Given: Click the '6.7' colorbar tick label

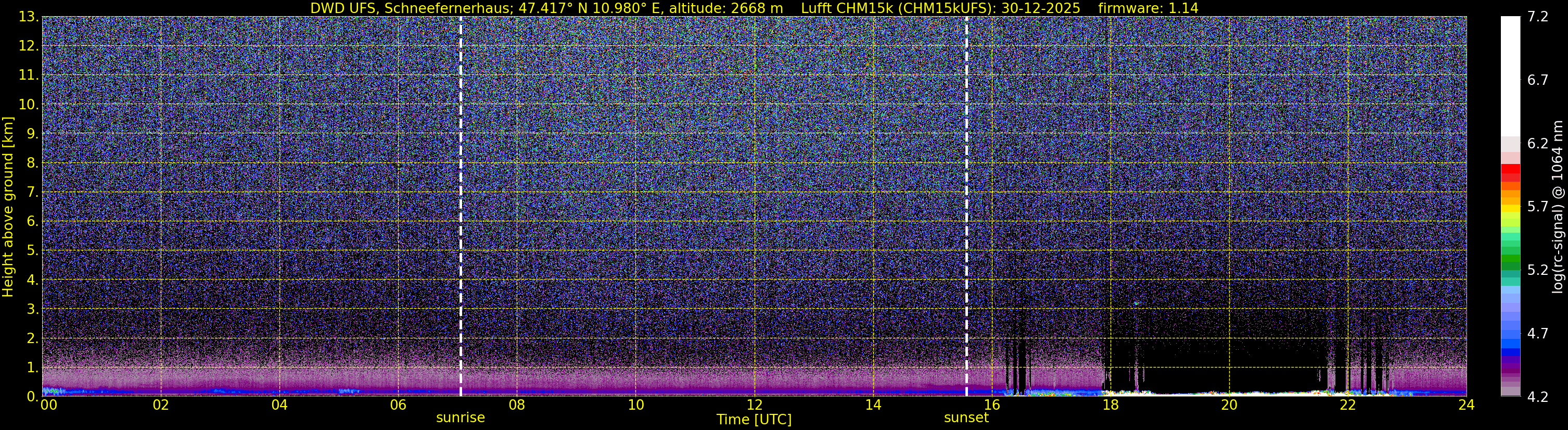Looking at the screenshot, I should (x=1538, y=80).
